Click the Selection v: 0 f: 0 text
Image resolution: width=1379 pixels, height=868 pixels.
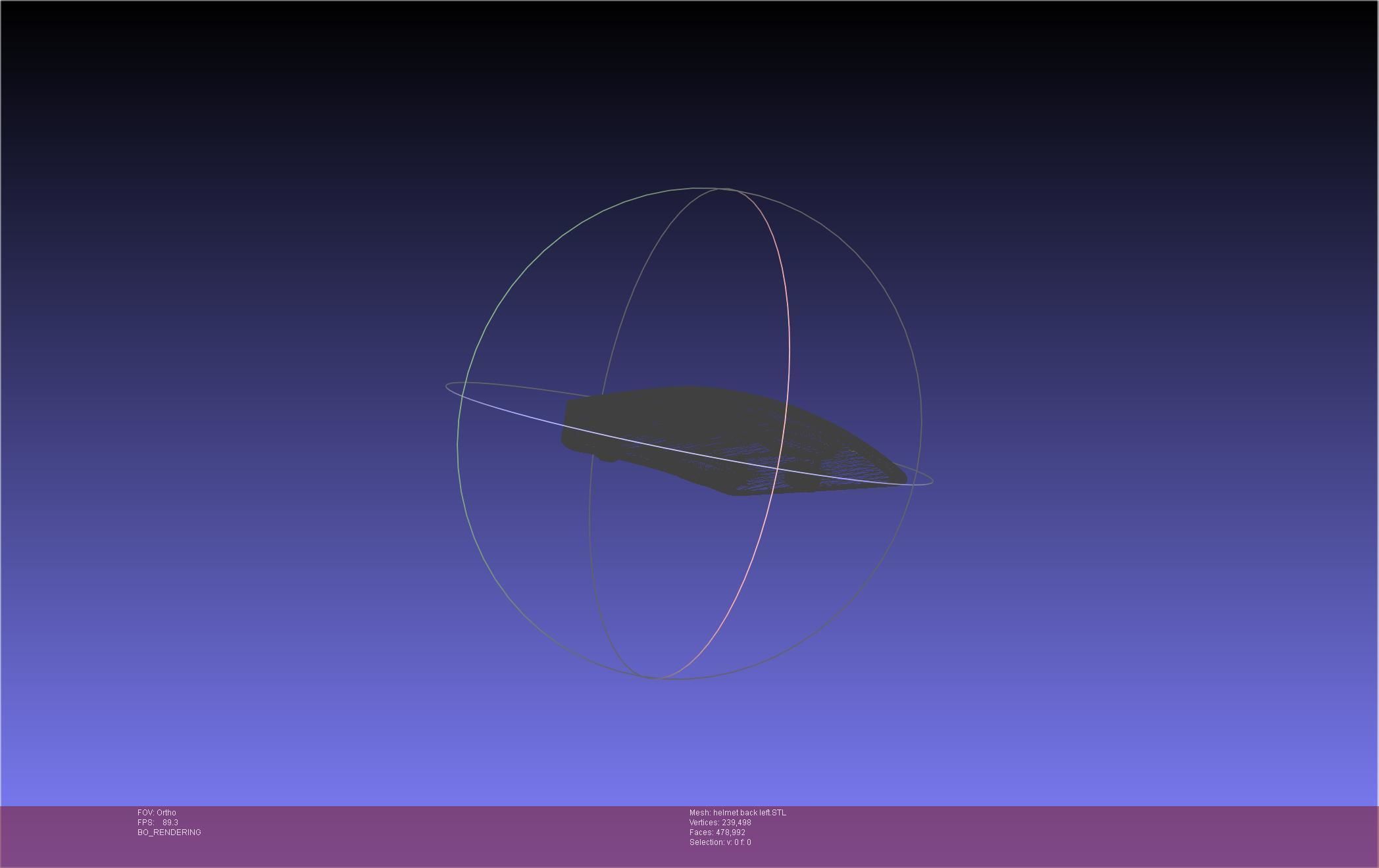pos(720,842)
